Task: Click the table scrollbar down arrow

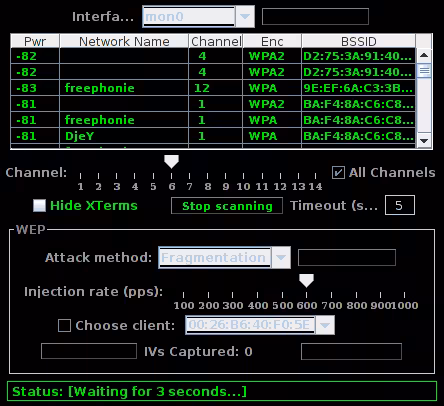Action: (424, 141)
